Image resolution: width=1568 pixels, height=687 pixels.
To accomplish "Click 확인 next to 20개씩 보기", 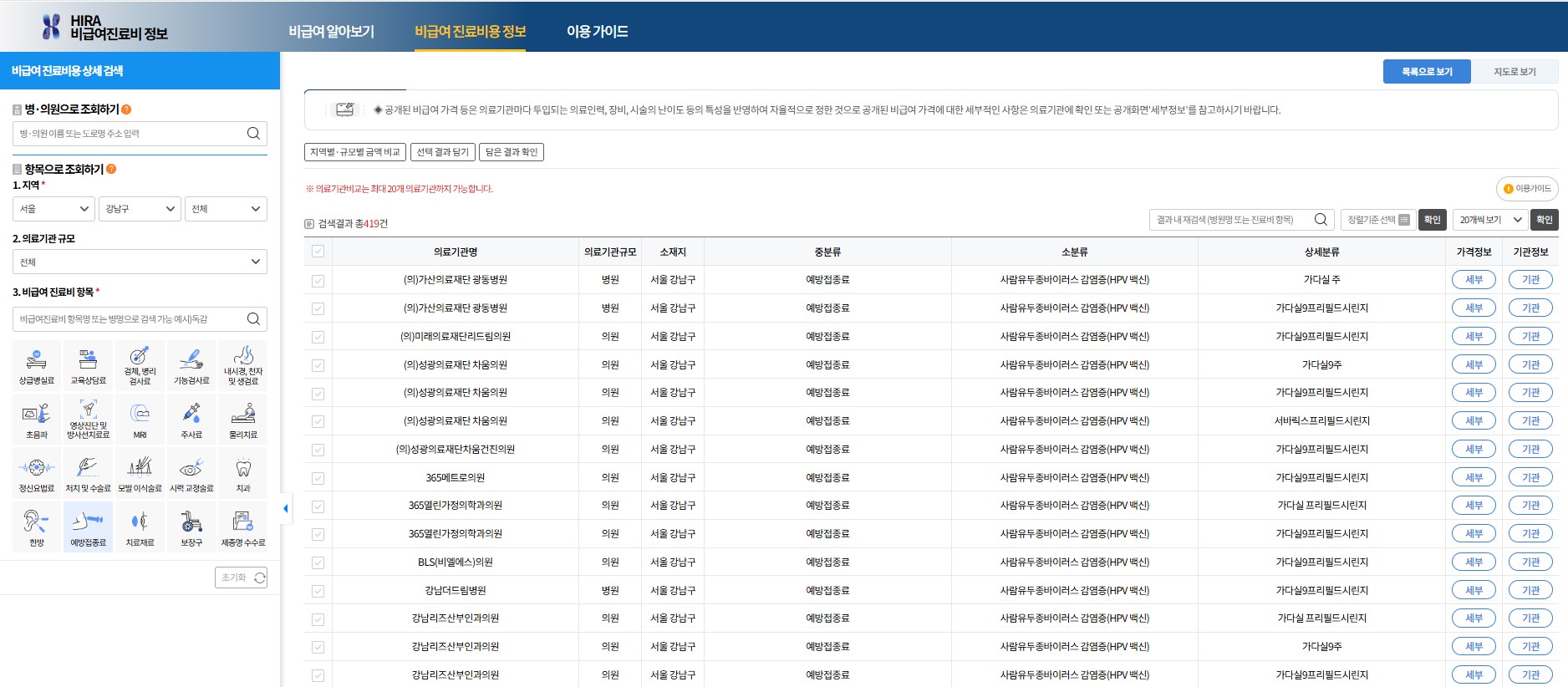I will coord(1545,220).
